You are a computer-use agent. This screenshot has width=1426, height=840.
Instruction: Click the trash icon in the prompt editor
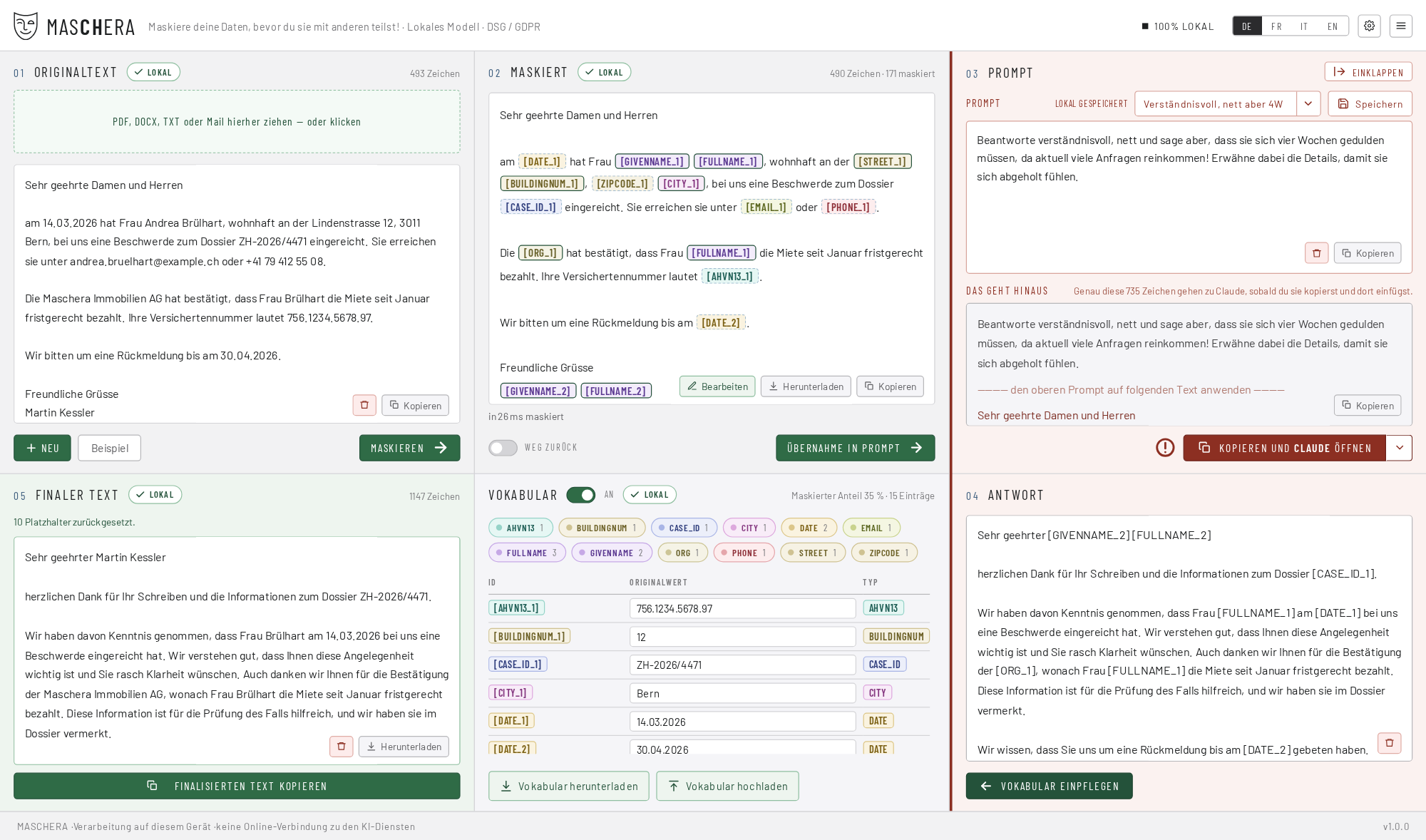tap(1316, 253)
